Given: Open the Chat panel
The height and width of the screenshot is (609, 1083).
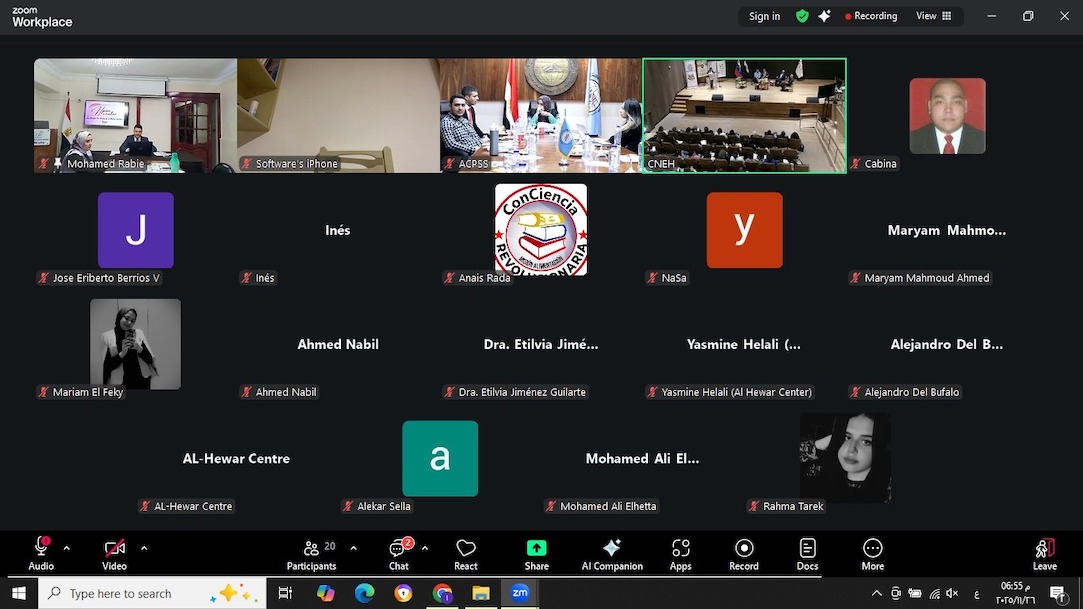Looking at the screenshot, I should (398, 554).
